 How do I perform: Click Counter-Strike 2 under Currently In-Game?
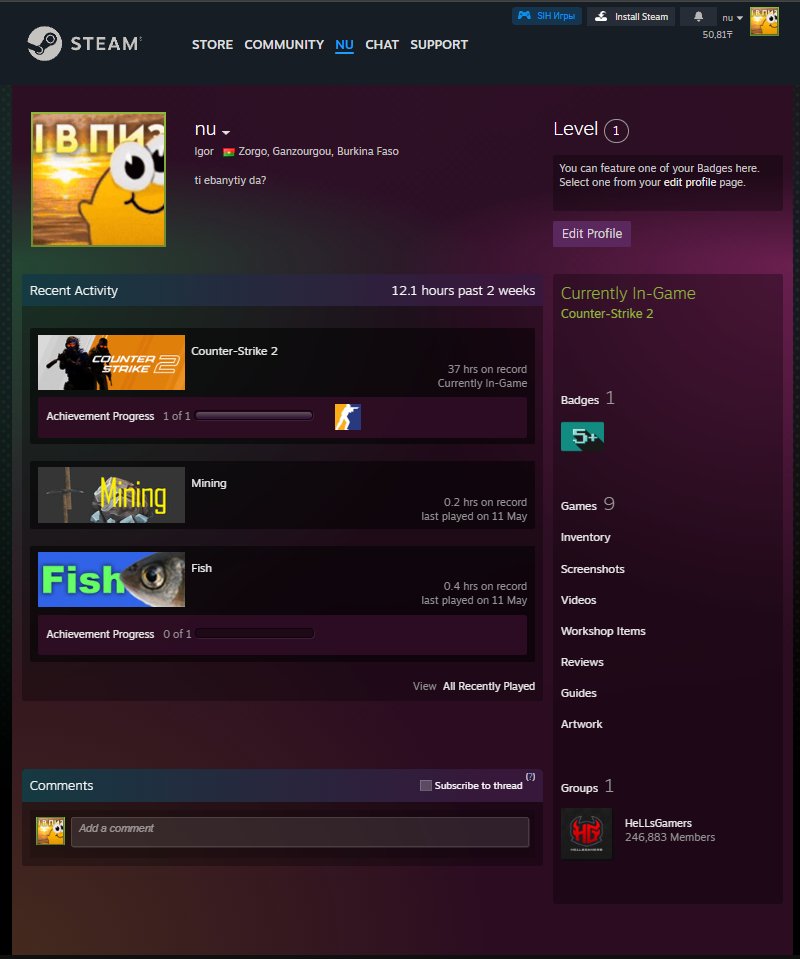[x=607, y=313]
